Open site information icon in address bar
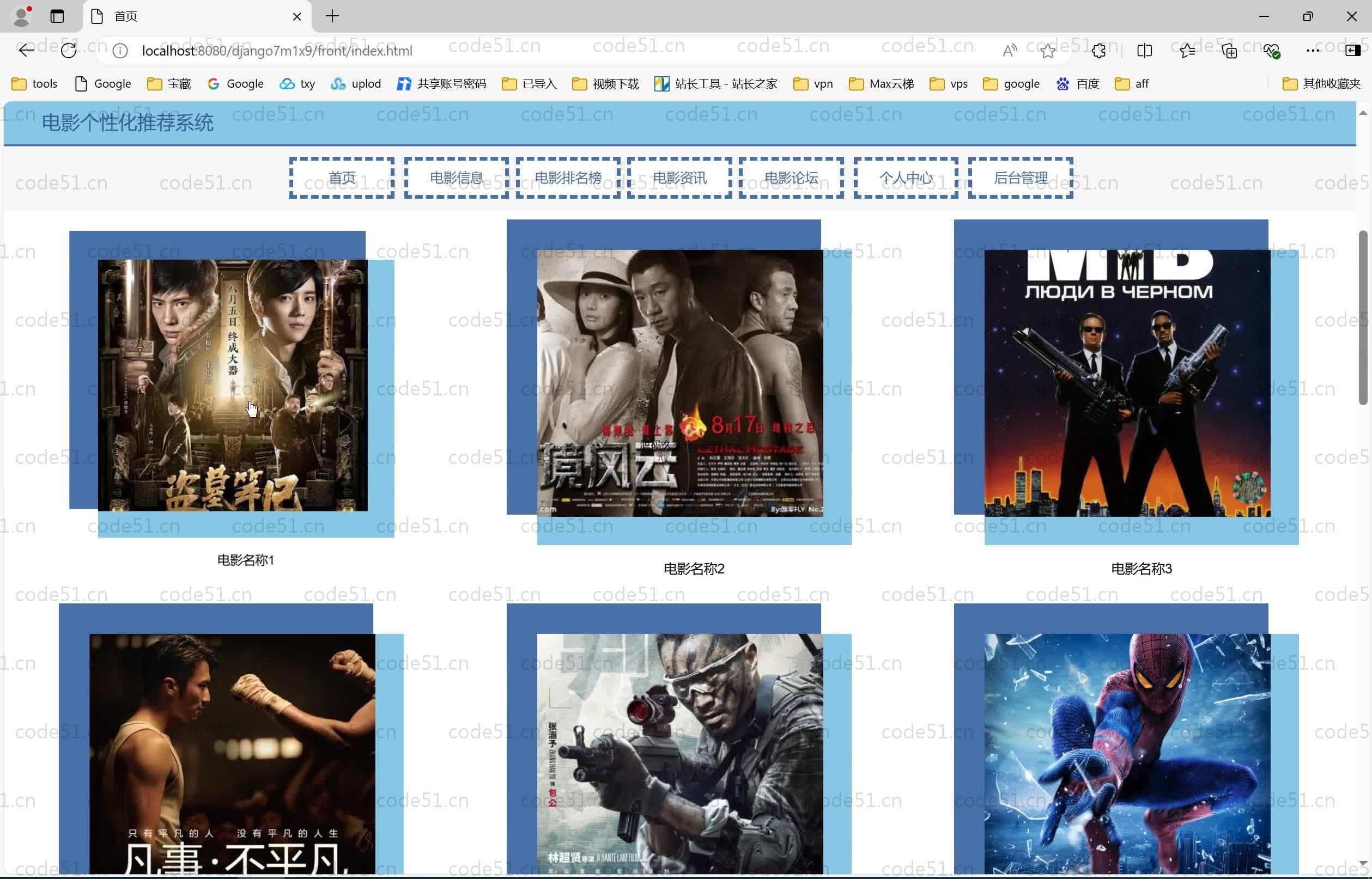 120,51
